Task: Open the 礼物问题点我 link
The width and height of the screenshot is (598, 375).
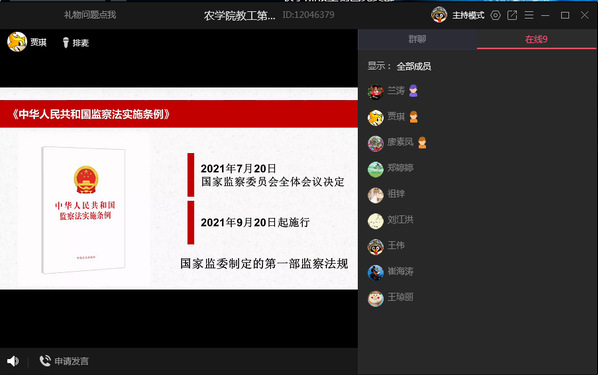Action: (x=90, y=15)
